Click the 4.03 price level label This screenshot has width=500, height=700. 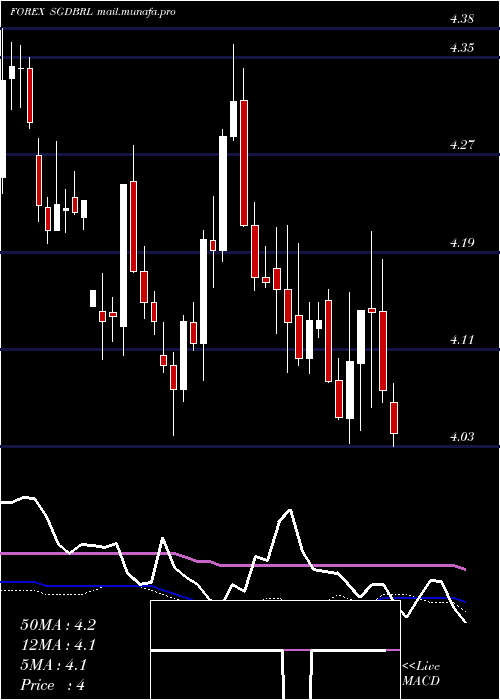pyautogui.click(x=462, y=437)
